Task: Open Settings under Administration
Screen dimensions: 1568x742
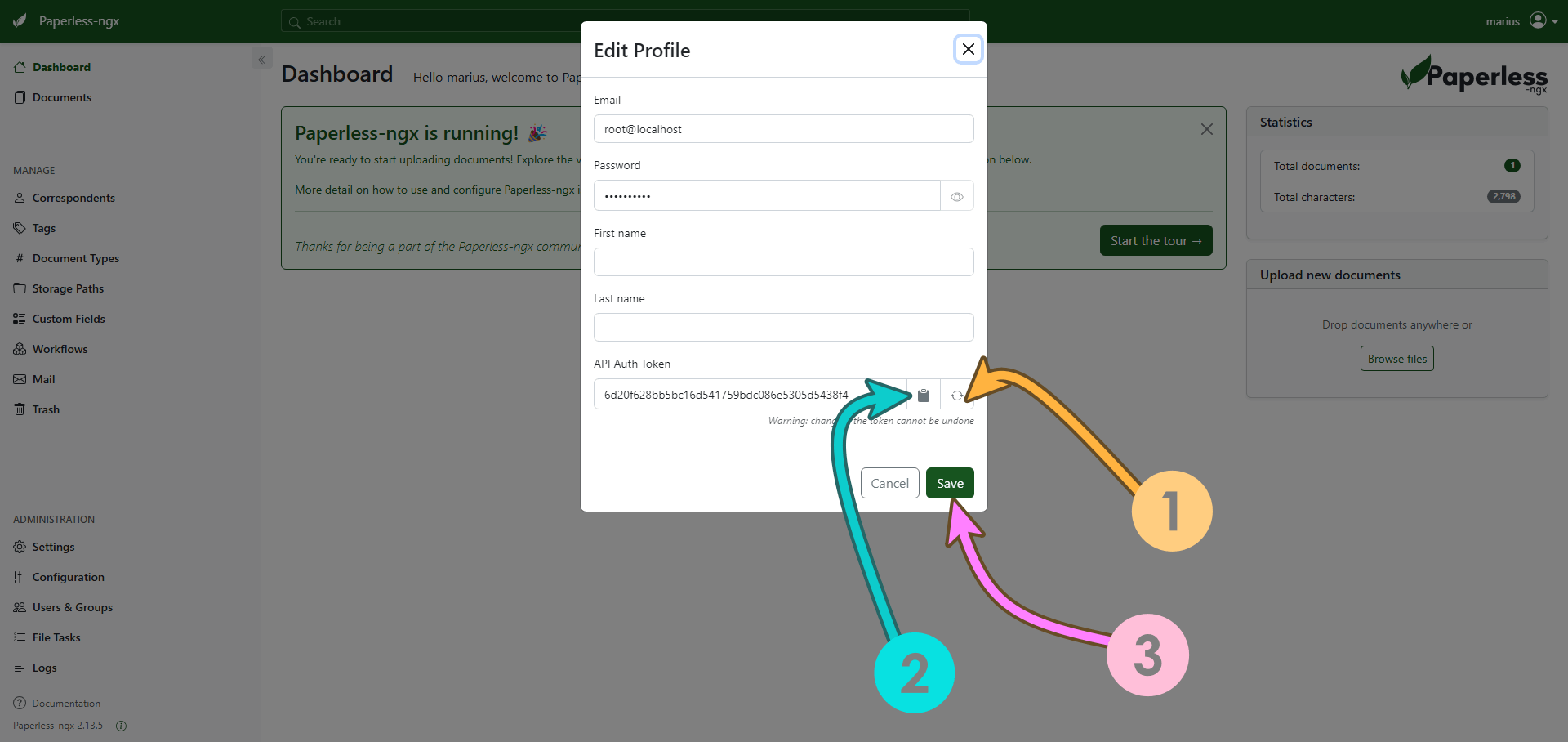Action: coord(53,547)
